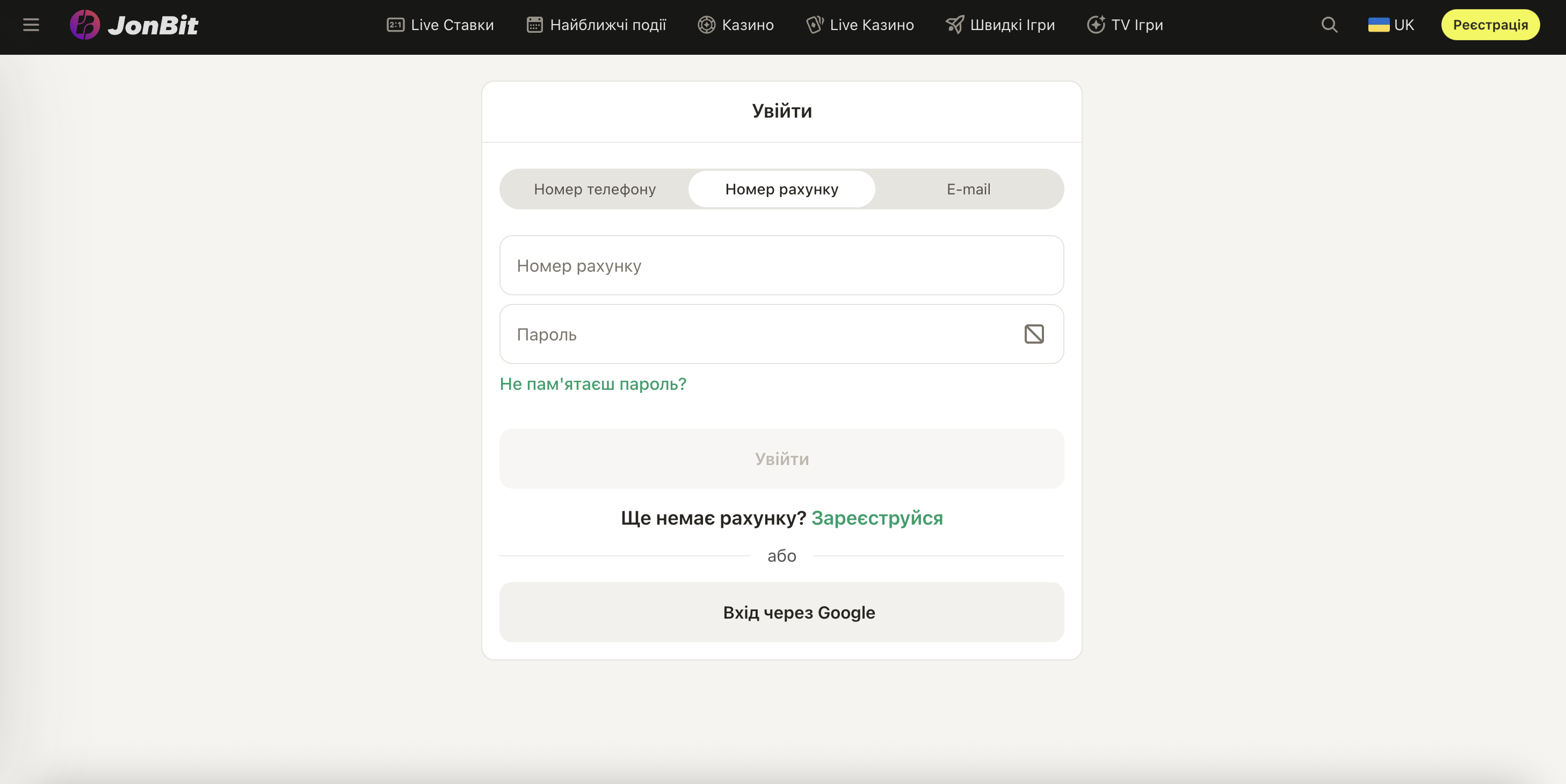Focus the Пароль input field

click(781, 334)
